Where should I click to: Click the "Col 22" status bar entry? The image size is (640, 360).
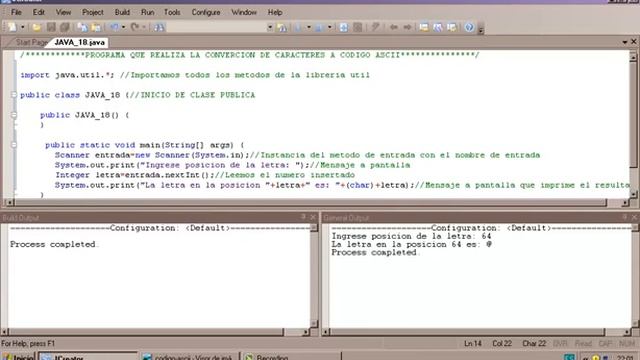click(502, 344)
